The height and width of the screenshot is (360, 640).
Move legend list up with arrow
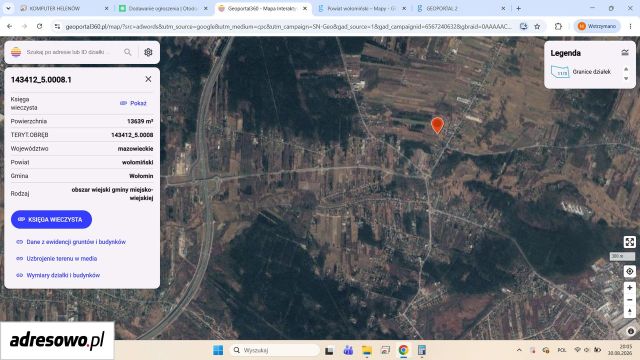(626, 69)
